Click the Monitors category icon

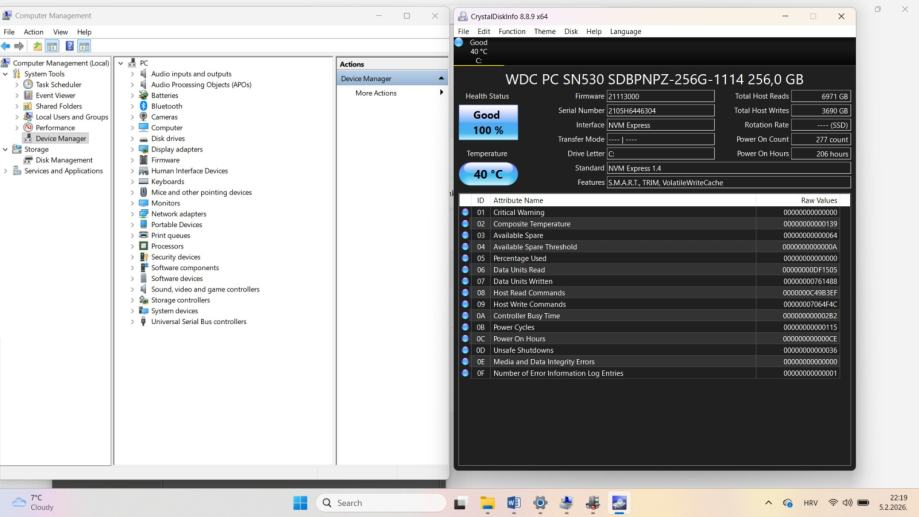[x=144, y=203]
